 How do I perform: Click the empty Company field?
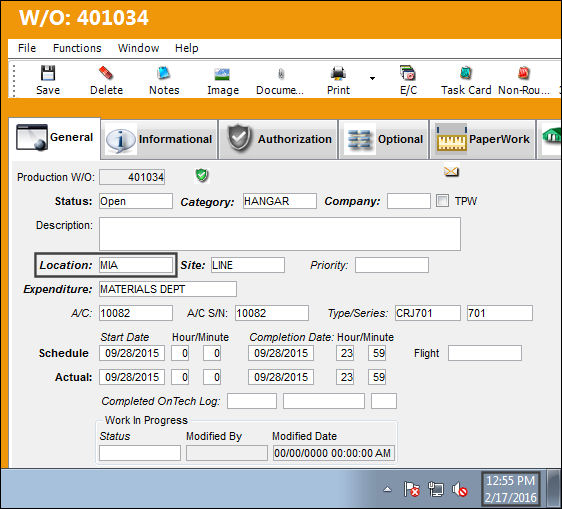coord(409,201)
